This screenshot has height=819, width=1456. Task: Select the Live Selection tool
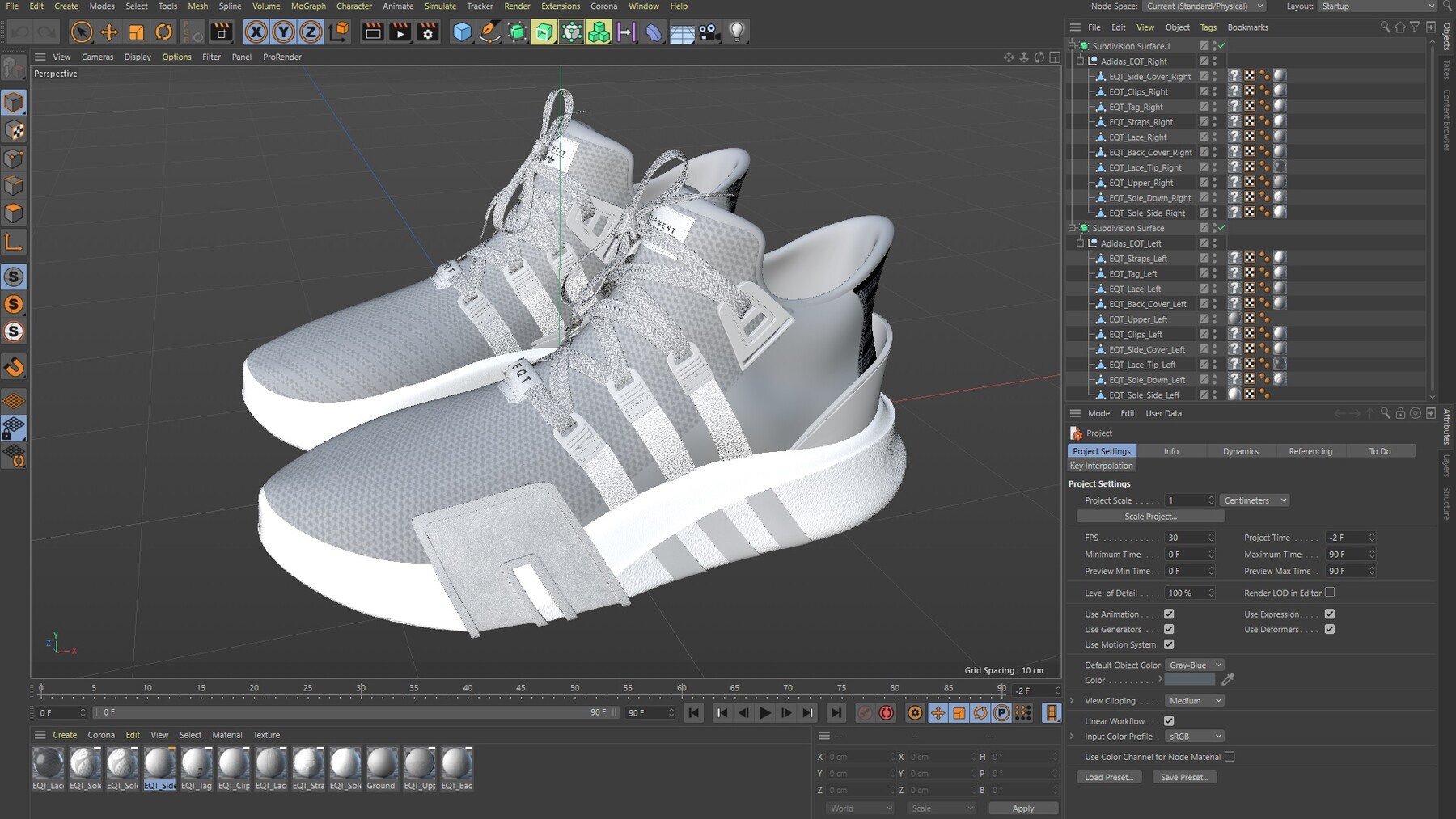pyautogui.click(x=81, y=32)
